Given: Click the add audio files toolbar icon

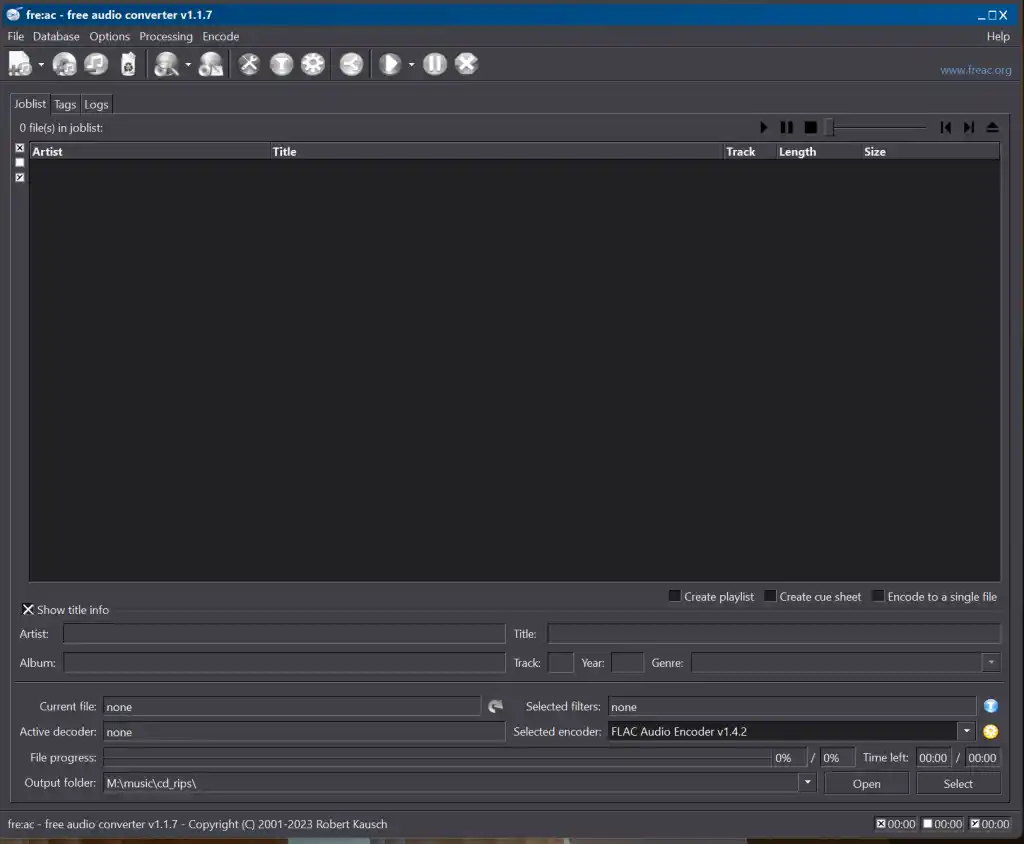Looking at the screenshot, I should coord(20,64).
